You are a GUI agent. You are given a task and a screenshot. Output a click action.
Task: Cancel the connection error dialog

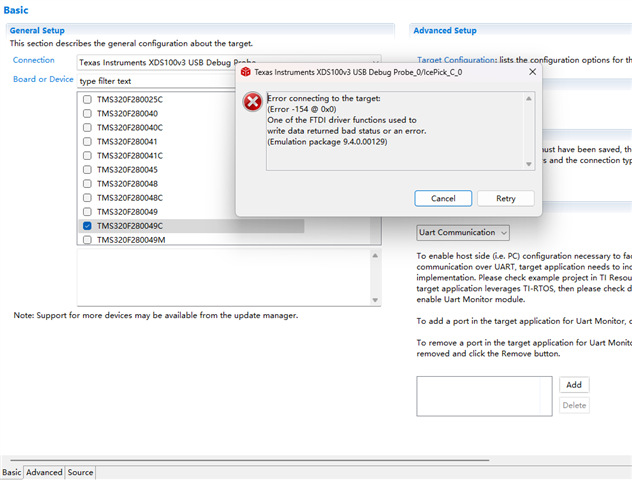443,198
